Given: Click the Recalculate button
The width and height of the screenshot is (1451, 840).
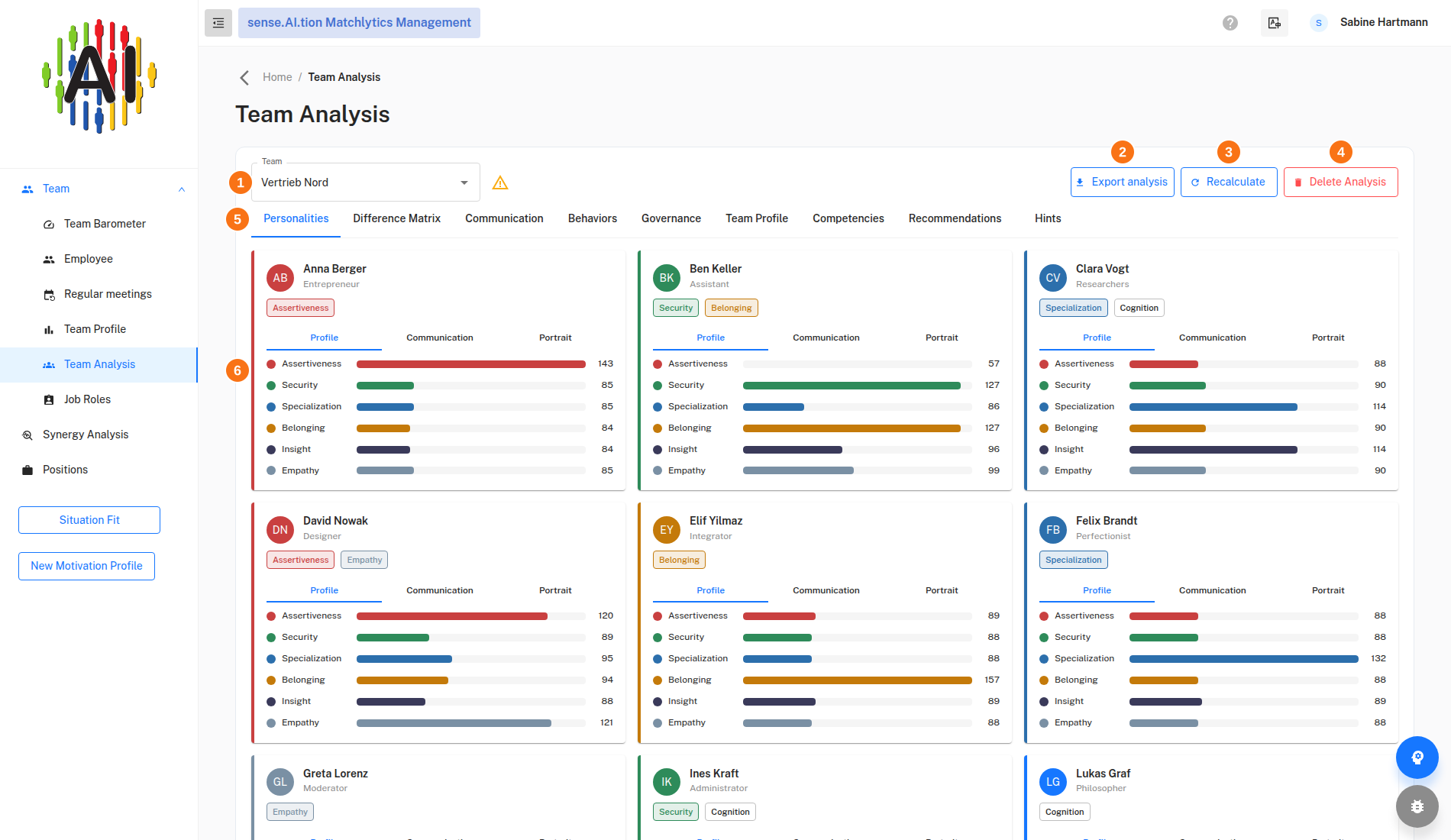Looking at the screenshot, I should (x=1229, y=183).
